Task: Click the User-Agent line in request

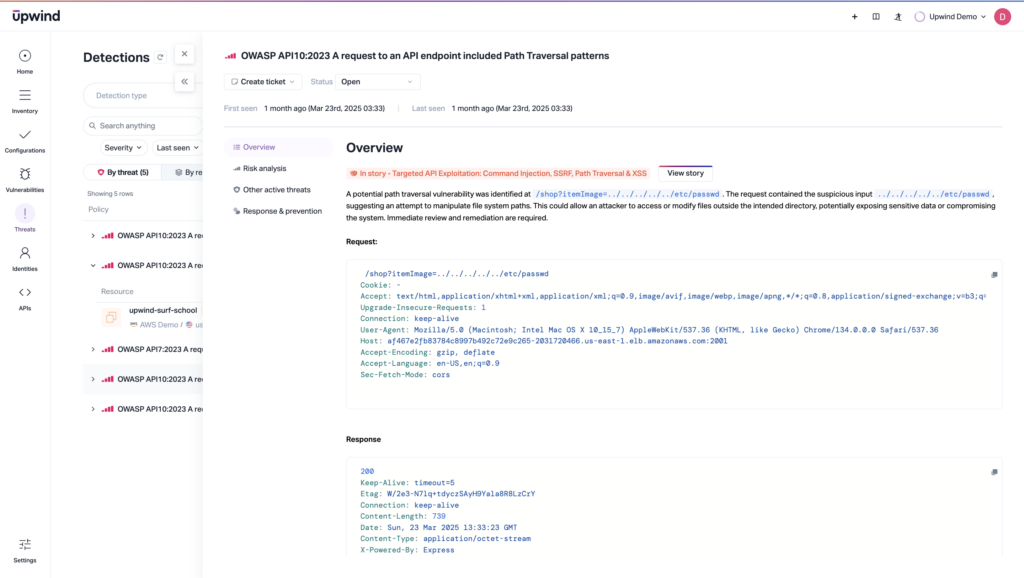Action: pyautogui.click(x=649, y=330)
